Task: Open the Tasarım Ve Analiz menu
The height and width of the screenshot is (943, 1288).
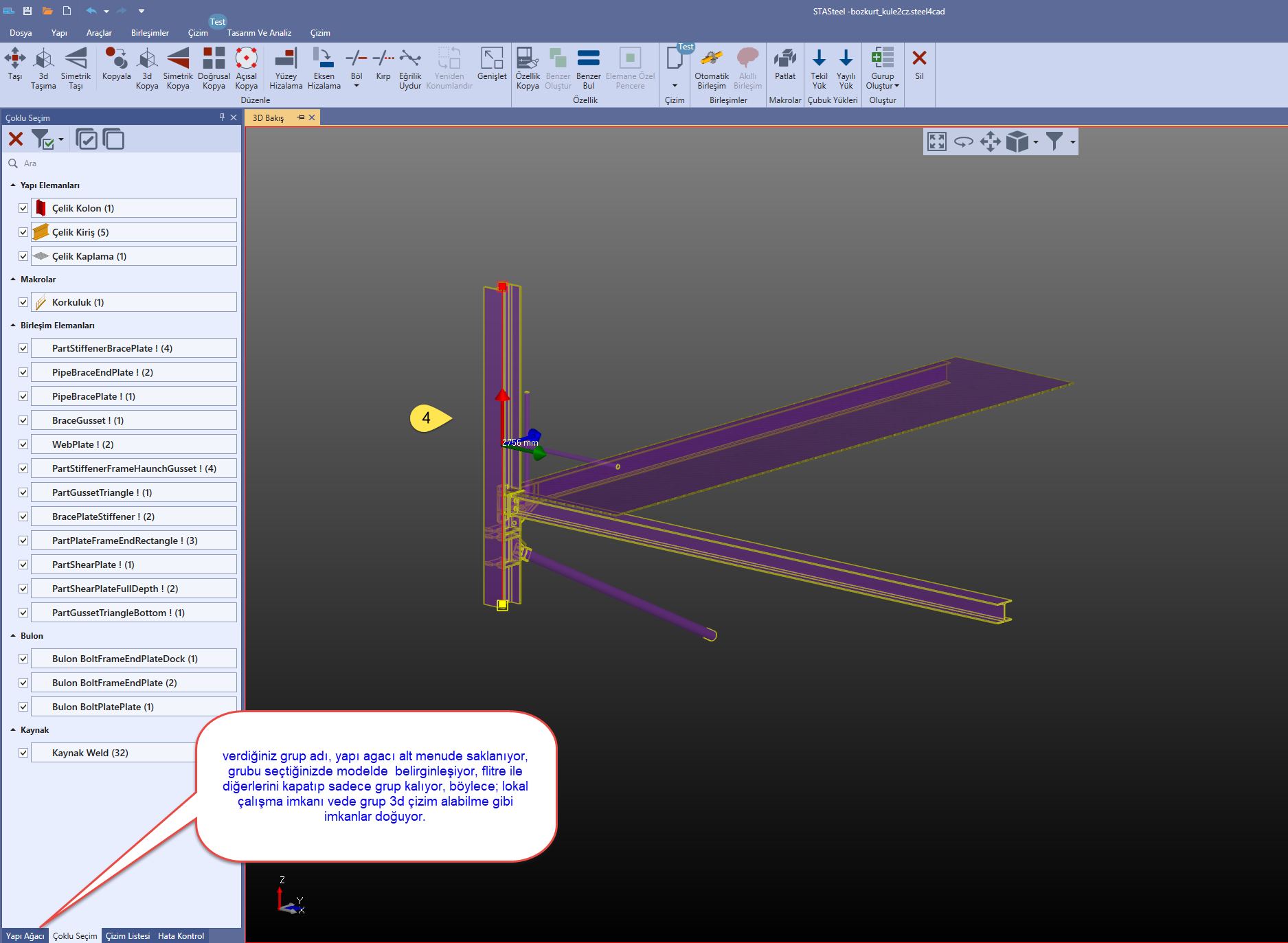Action: (x=259, y=33)
